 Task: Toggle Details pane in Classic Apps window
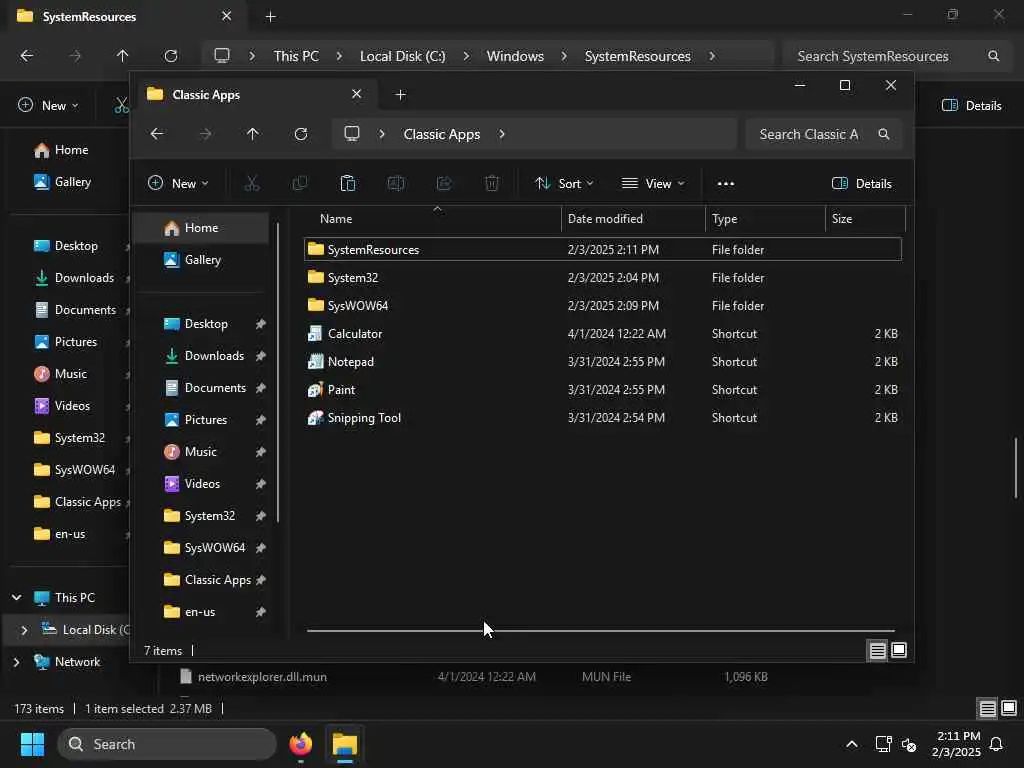pyautogui.click(x=861, y=184)
